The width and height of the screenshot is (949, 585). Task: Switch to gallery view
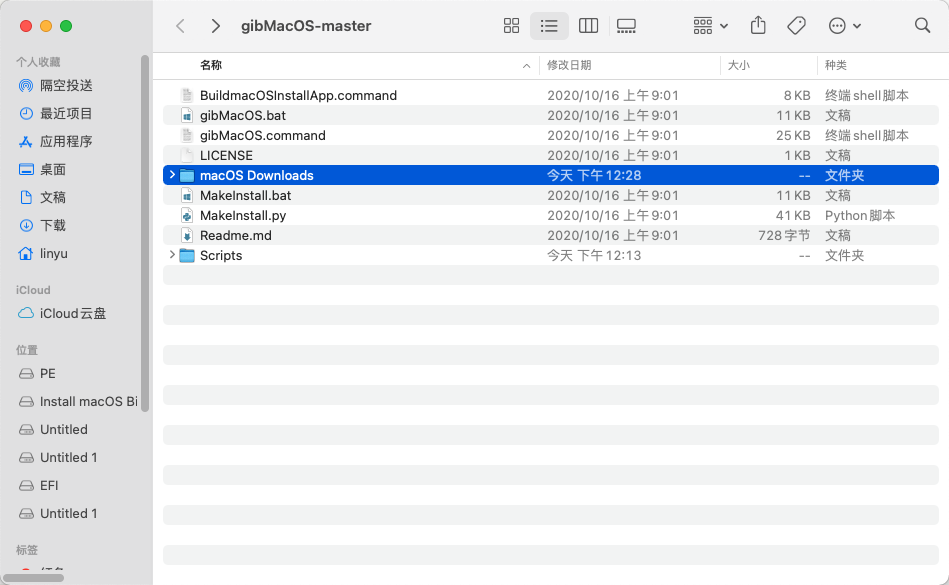(626, 26)
